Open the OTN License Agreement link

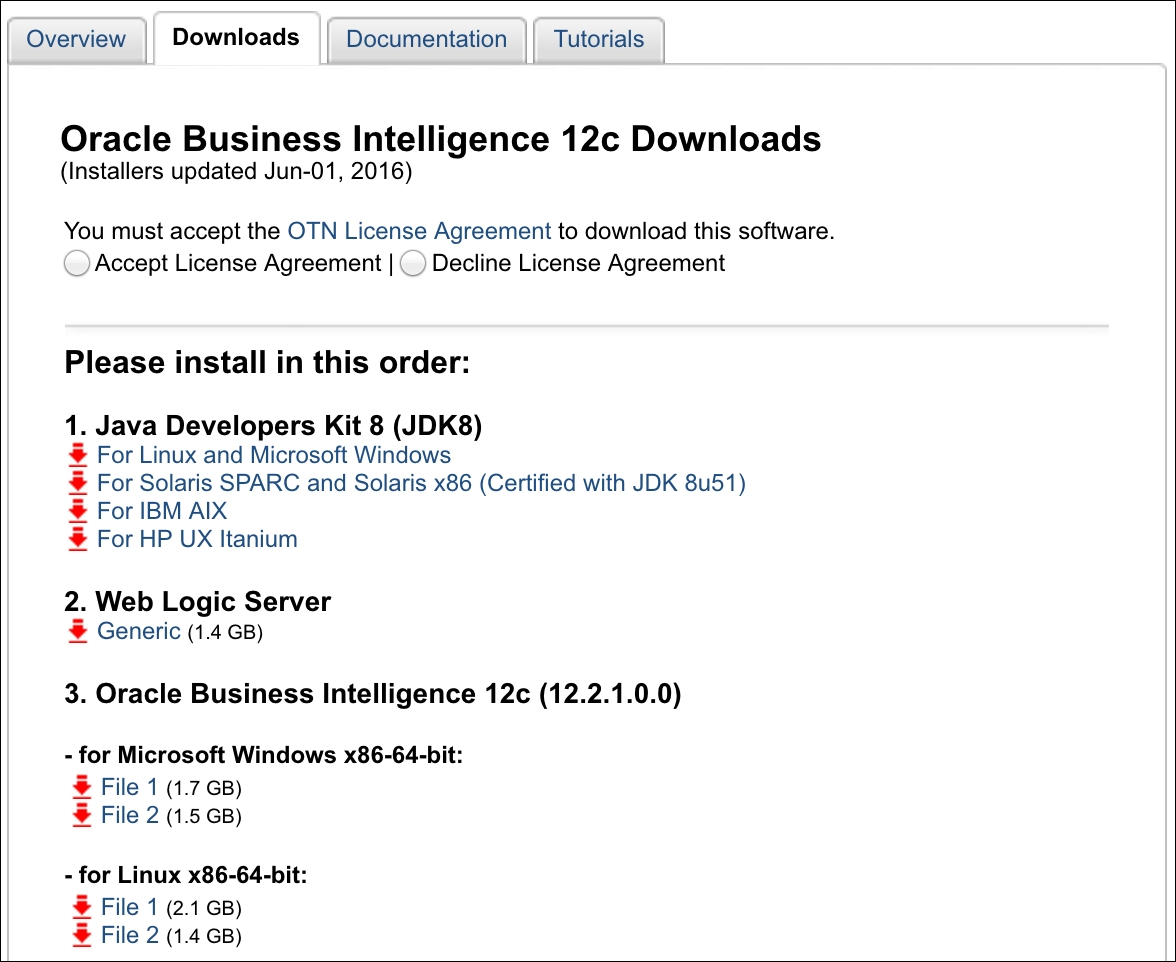coord(419,231)
